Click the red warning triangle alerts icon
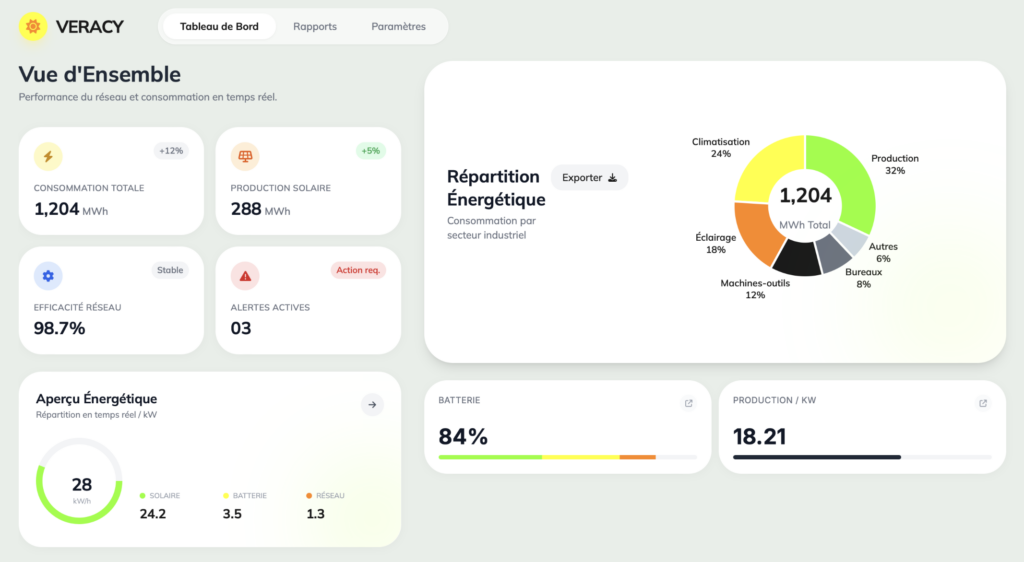 coord(245,275)
